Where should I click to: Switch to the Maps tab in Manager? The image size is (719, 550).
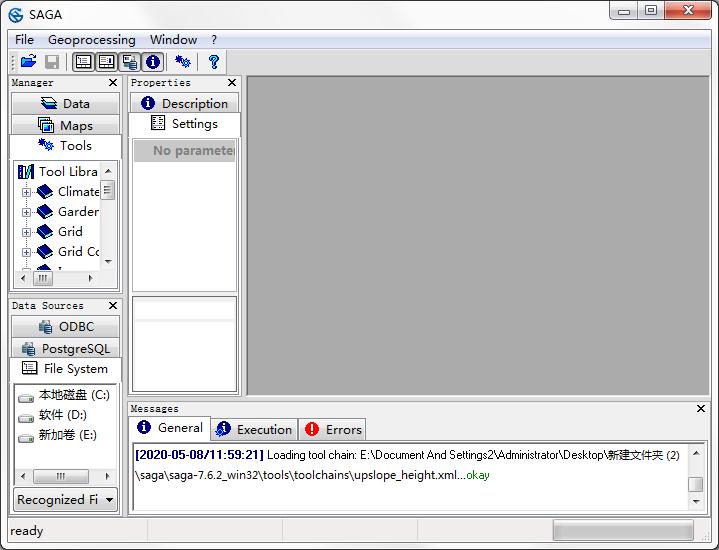point(65,125)
